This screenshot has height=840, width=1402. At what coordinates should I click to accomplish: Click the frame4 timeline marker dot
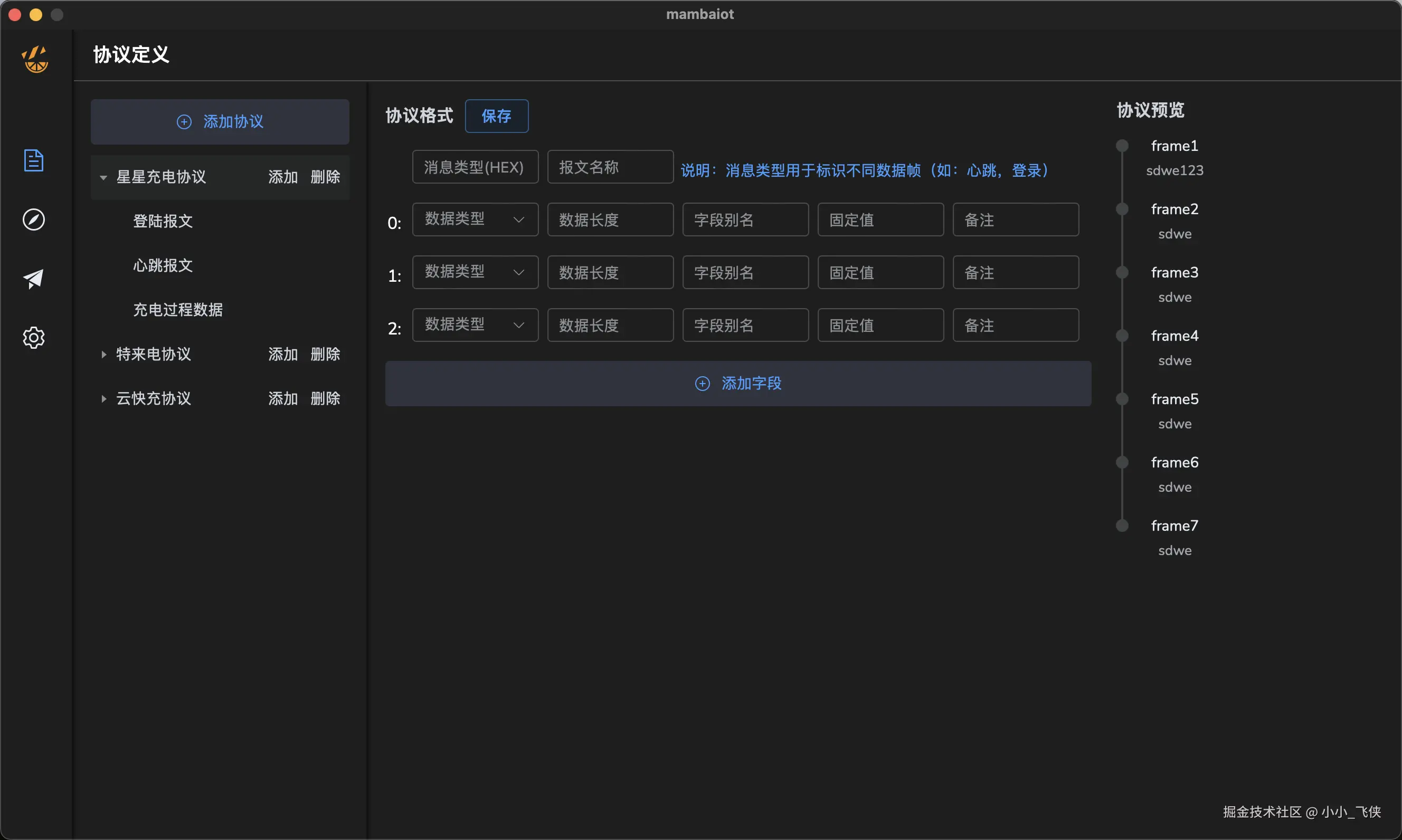(x=1122, y=336)
